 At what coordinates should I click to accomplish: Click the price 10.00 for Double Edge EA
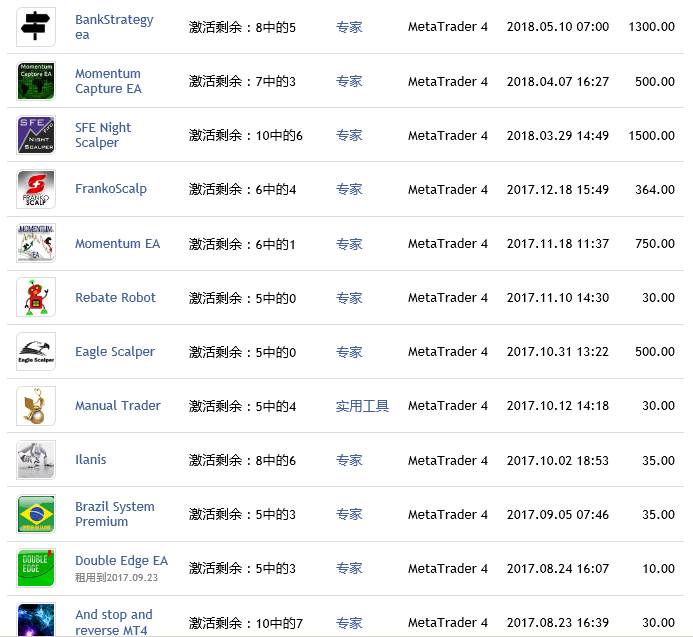(x=659, y=568)
